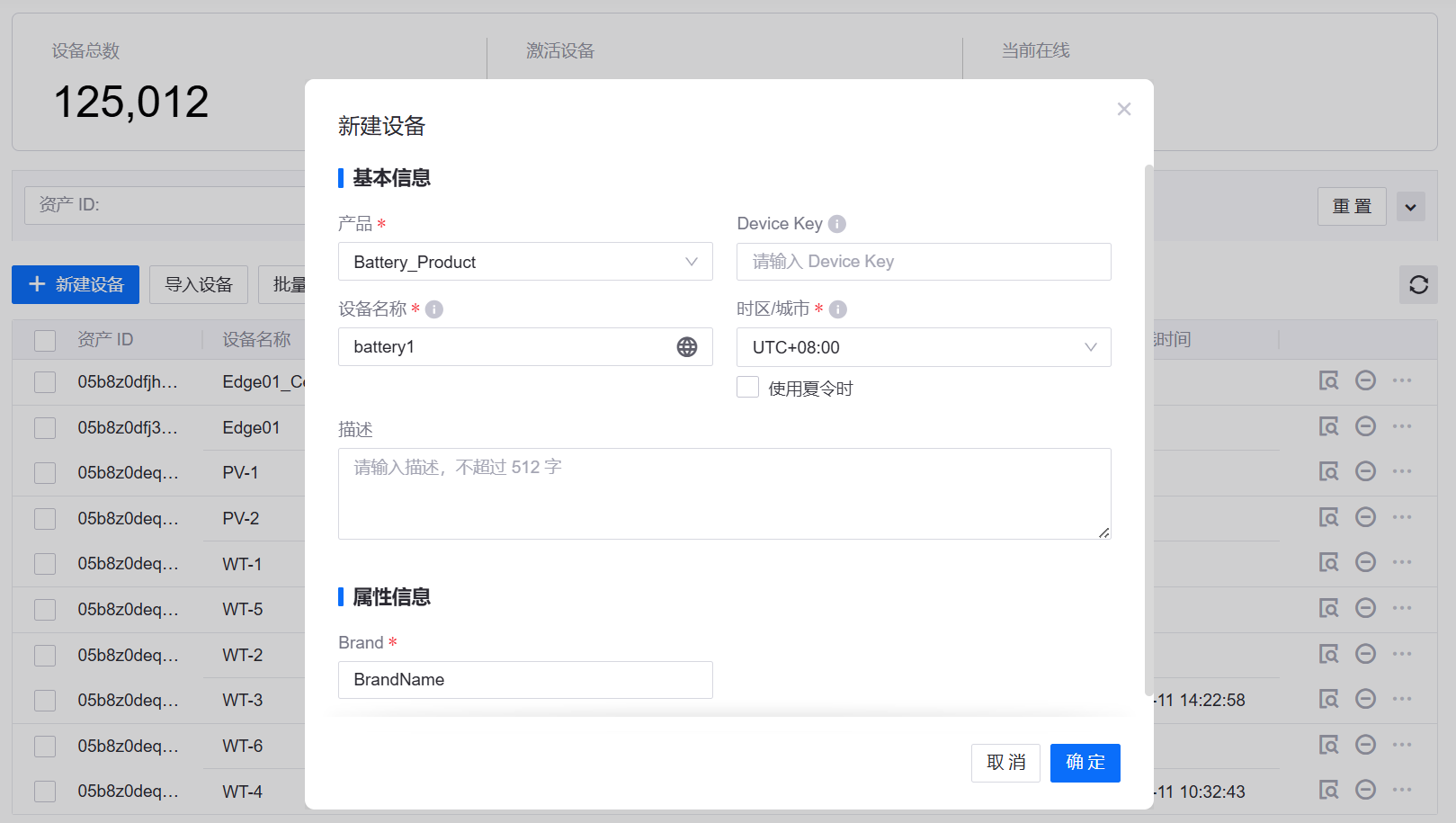Toggle the select-all checkbox in table header

[45, 340]
